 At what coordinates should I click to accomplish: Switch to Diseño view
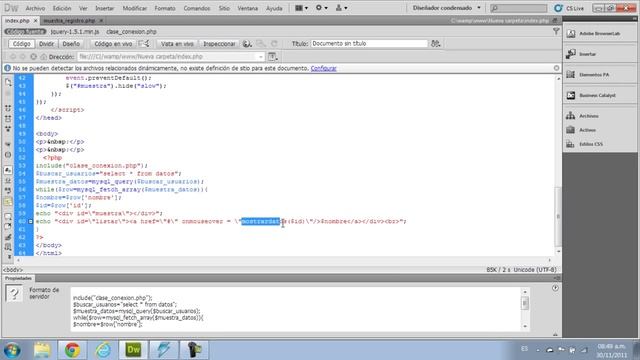click(71, 44)
